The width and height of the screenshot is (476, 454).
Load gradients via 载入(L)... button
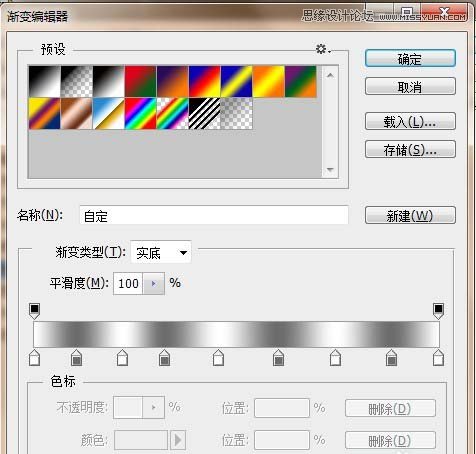(x=410, y=121)
